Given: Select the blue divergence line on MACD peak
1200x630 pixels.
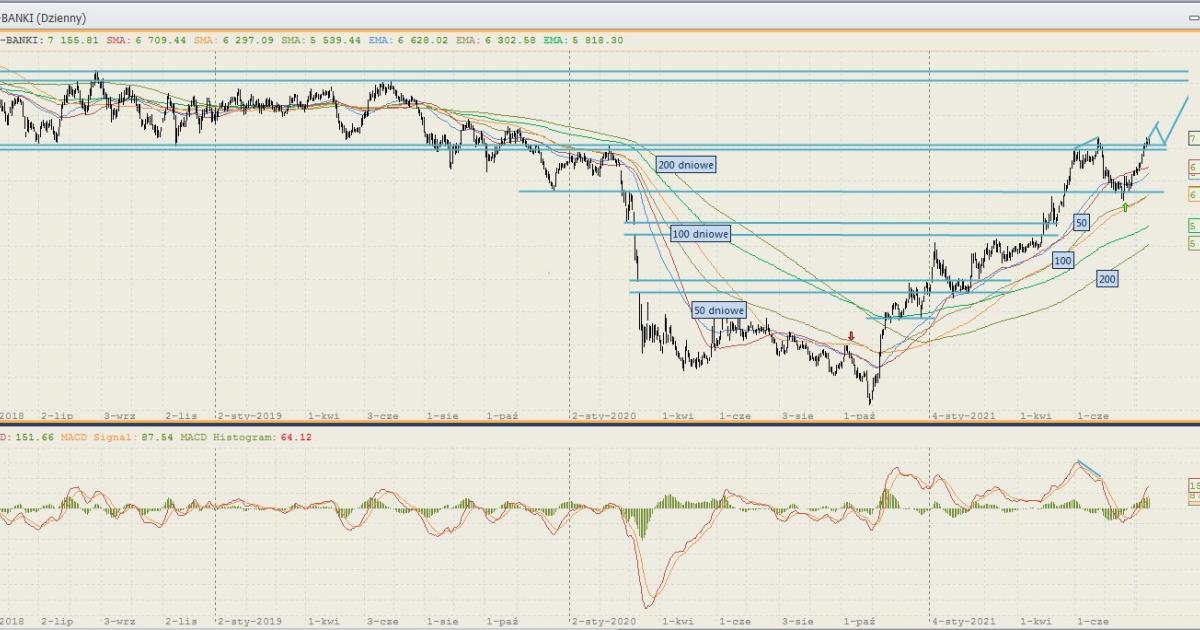Looking at the screenshot, I should [x=1091, y=468].
